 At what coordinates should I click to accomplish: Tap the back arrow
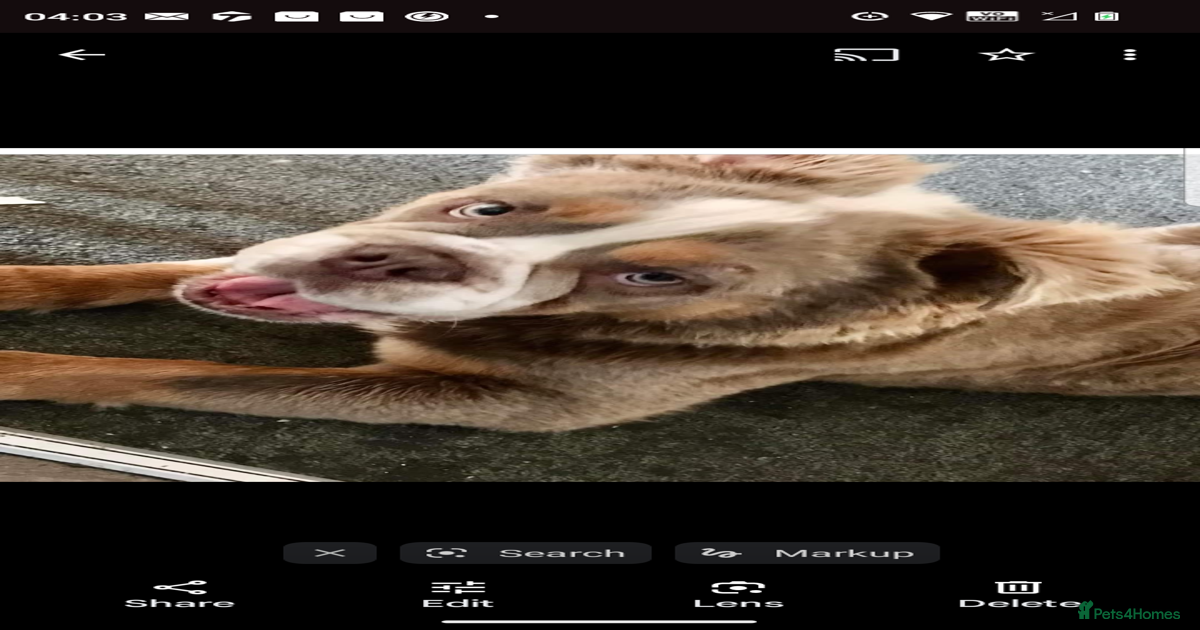(82, 55)
